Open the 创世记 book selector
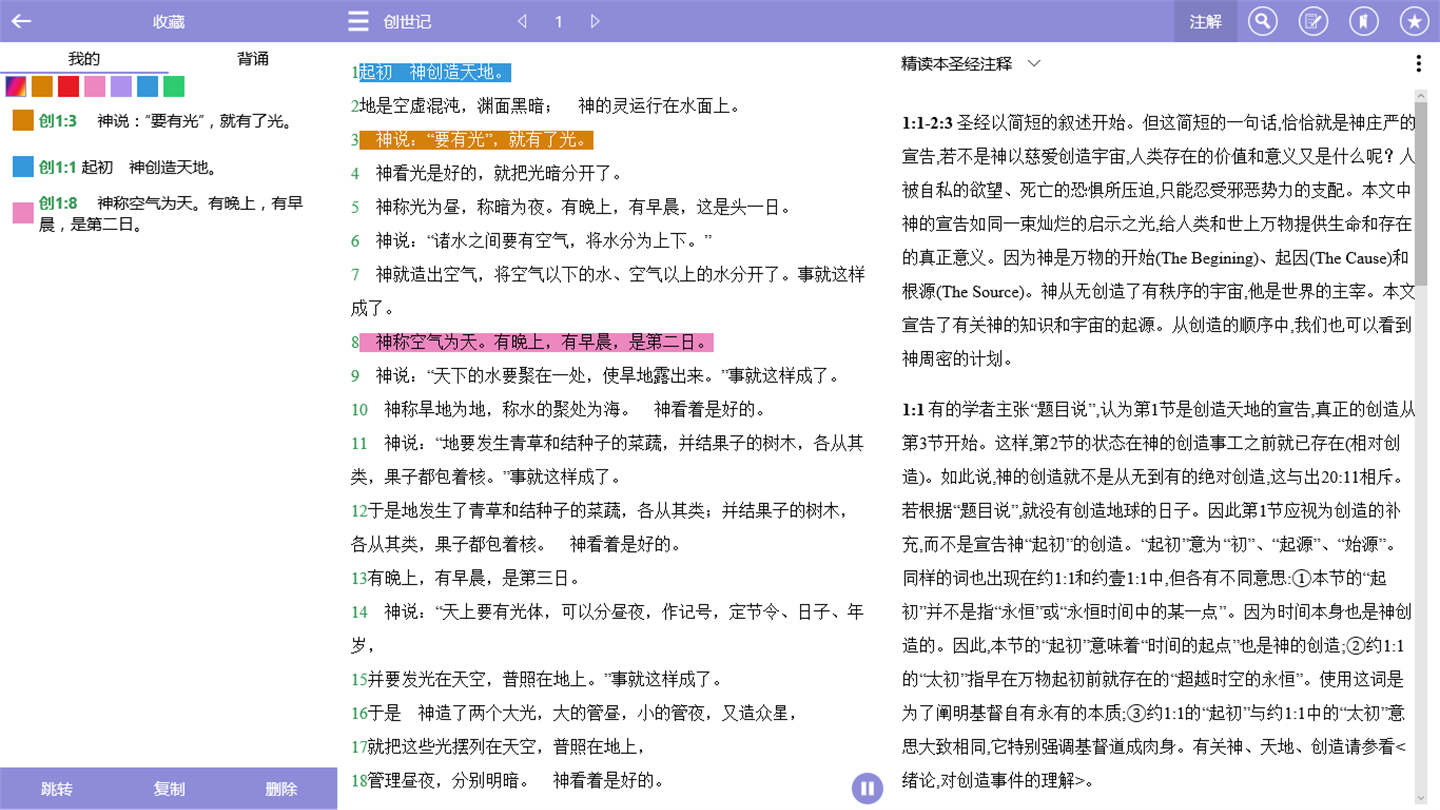 tap(407, 21)
